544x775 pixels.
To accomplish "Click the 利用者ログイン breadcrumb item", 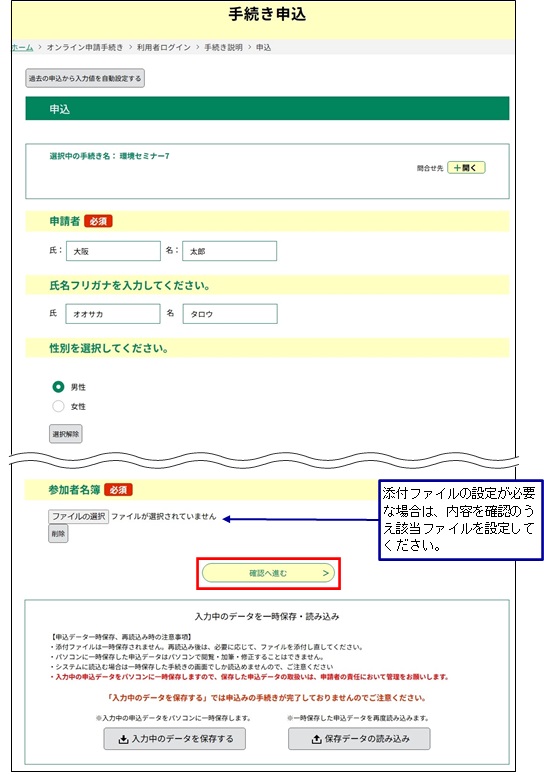I will coord(164,47).
